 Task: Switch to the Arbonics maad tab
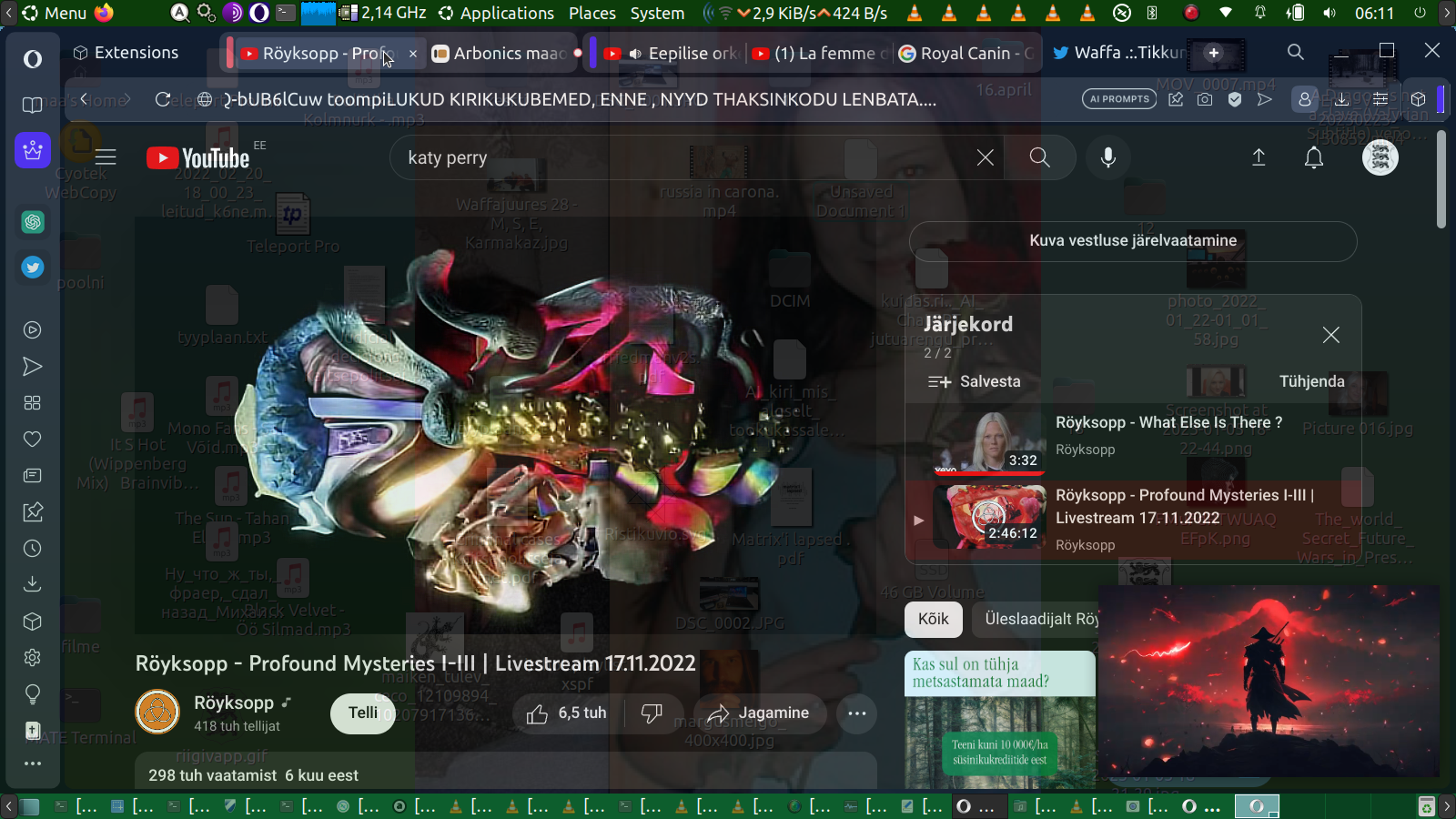click(x=500, y=54)
